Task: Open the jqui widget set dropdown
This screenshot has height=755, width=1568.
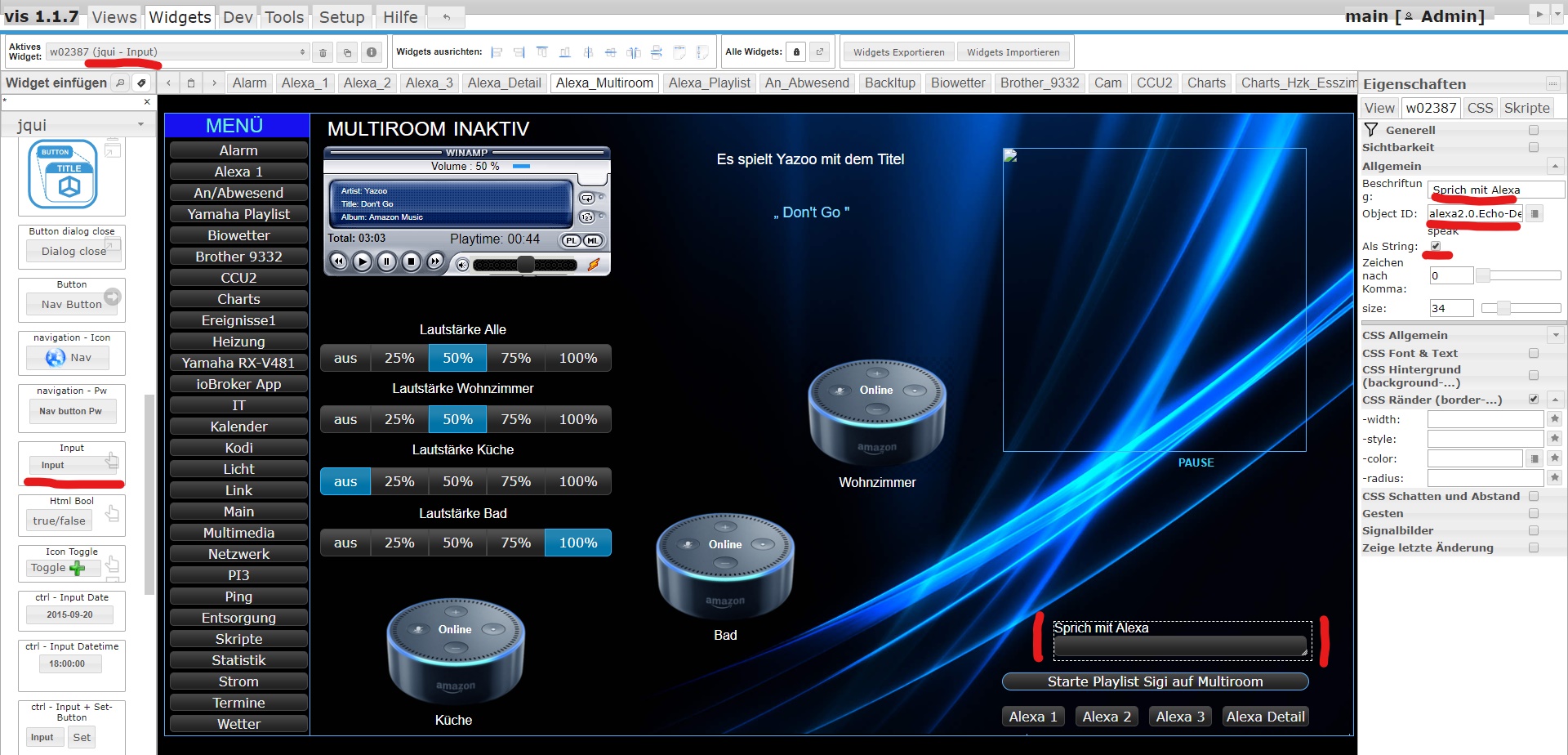Action: click(x=78, y=125)
